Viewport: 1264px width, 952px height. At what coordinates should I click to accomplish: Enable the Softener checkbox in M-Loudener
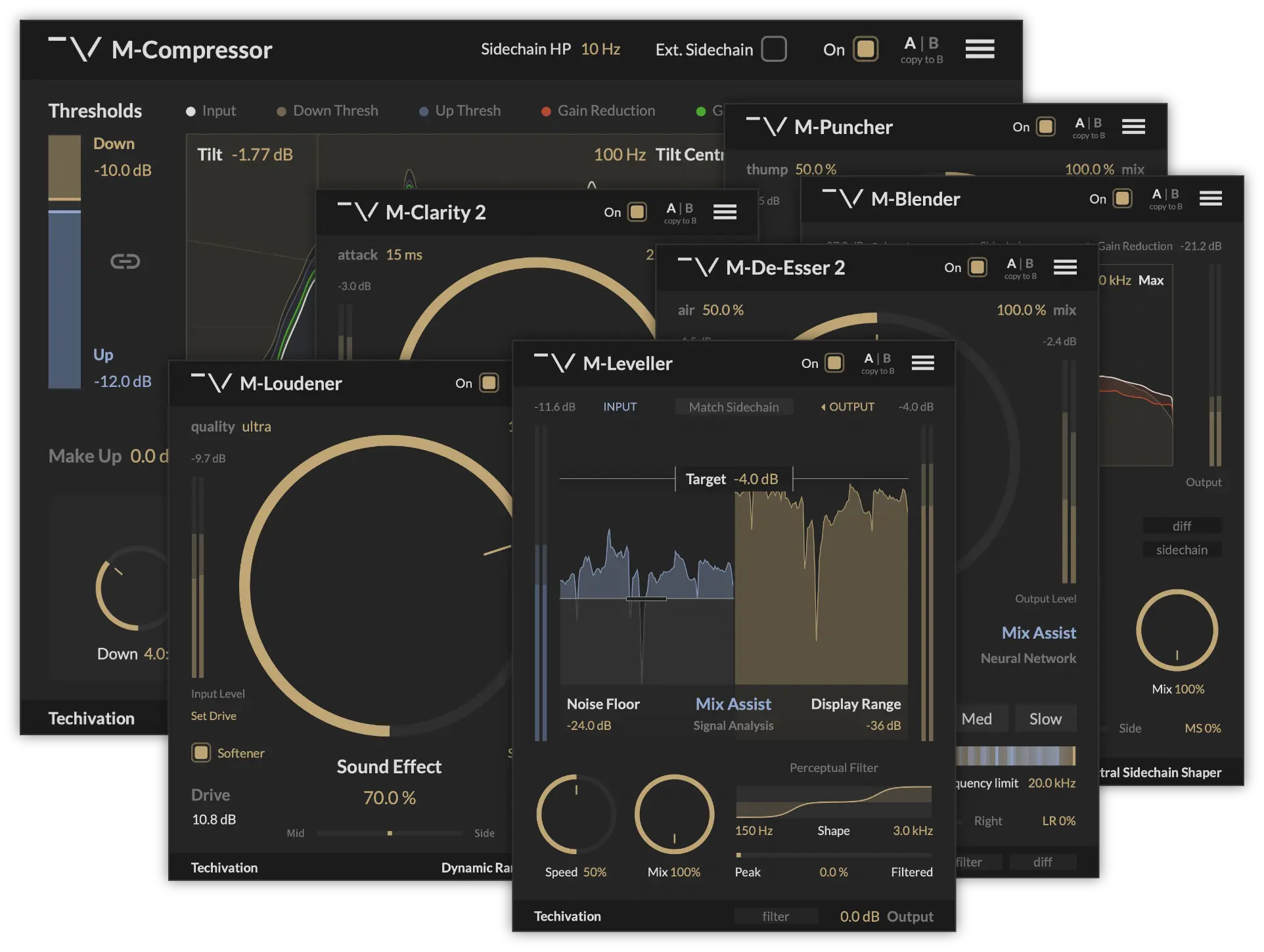point(201,752)
